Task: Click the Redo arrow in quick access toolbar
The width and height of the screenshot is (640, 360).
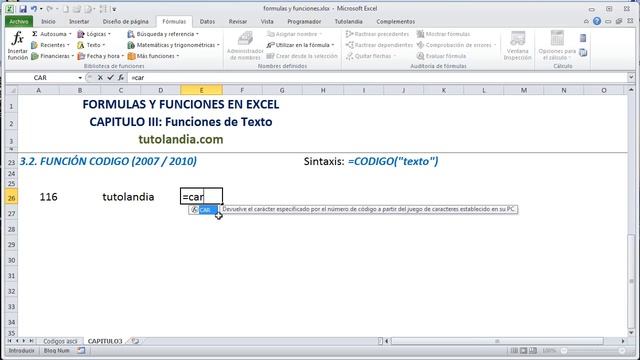Action: [49, 9]
